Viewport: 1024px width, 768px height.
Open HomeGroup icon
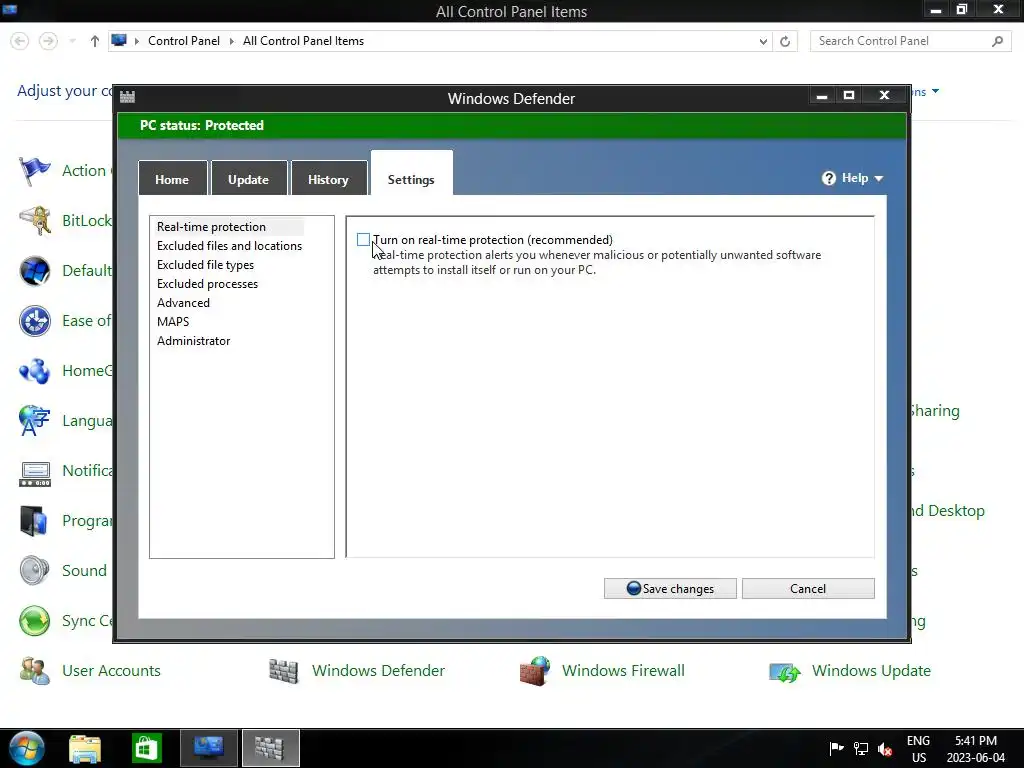pyautogui.click(x=34, y=371)
